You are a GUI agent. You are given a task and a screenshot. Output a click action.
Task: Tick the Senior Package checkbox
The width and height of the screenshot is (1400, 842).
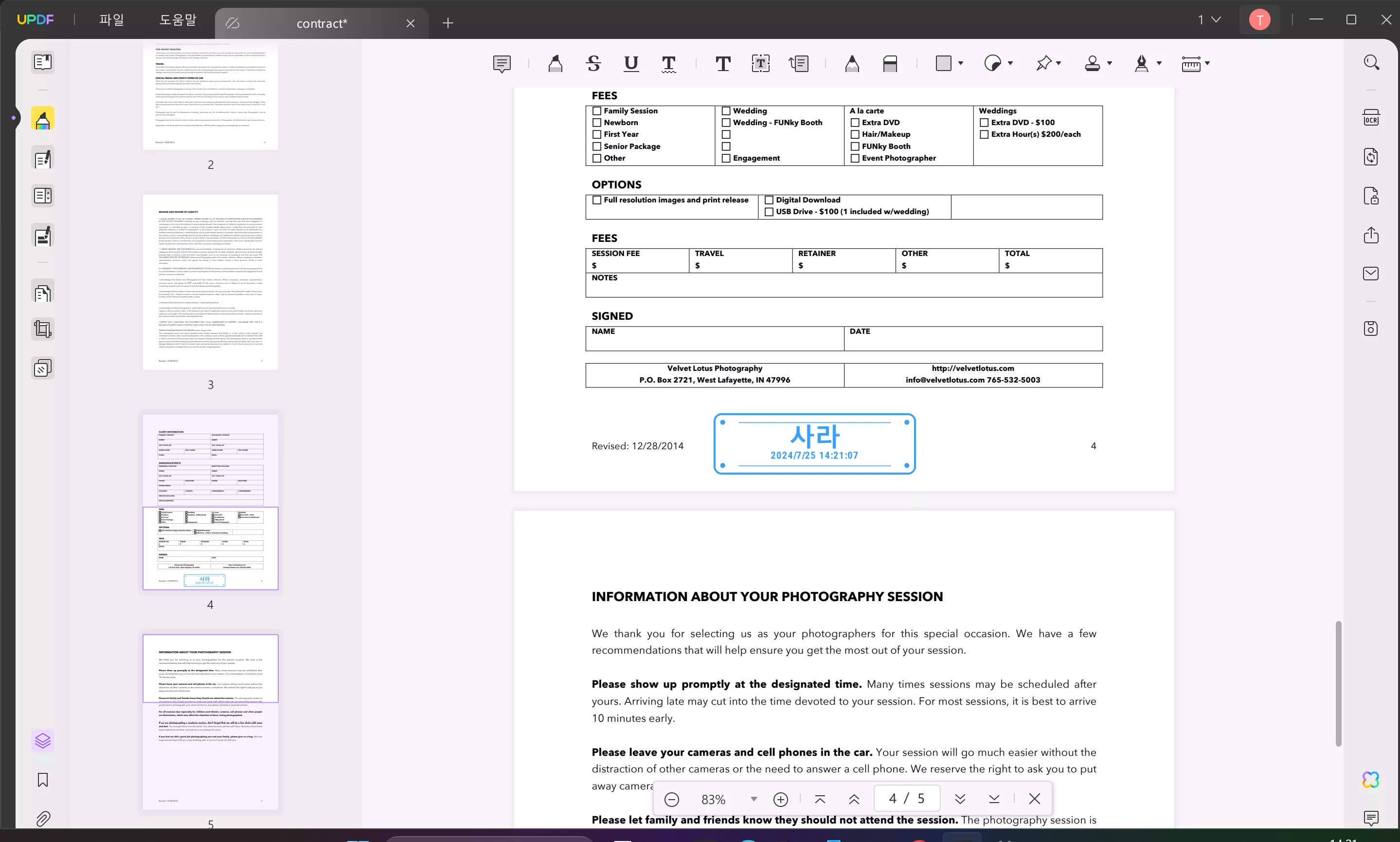596,146
